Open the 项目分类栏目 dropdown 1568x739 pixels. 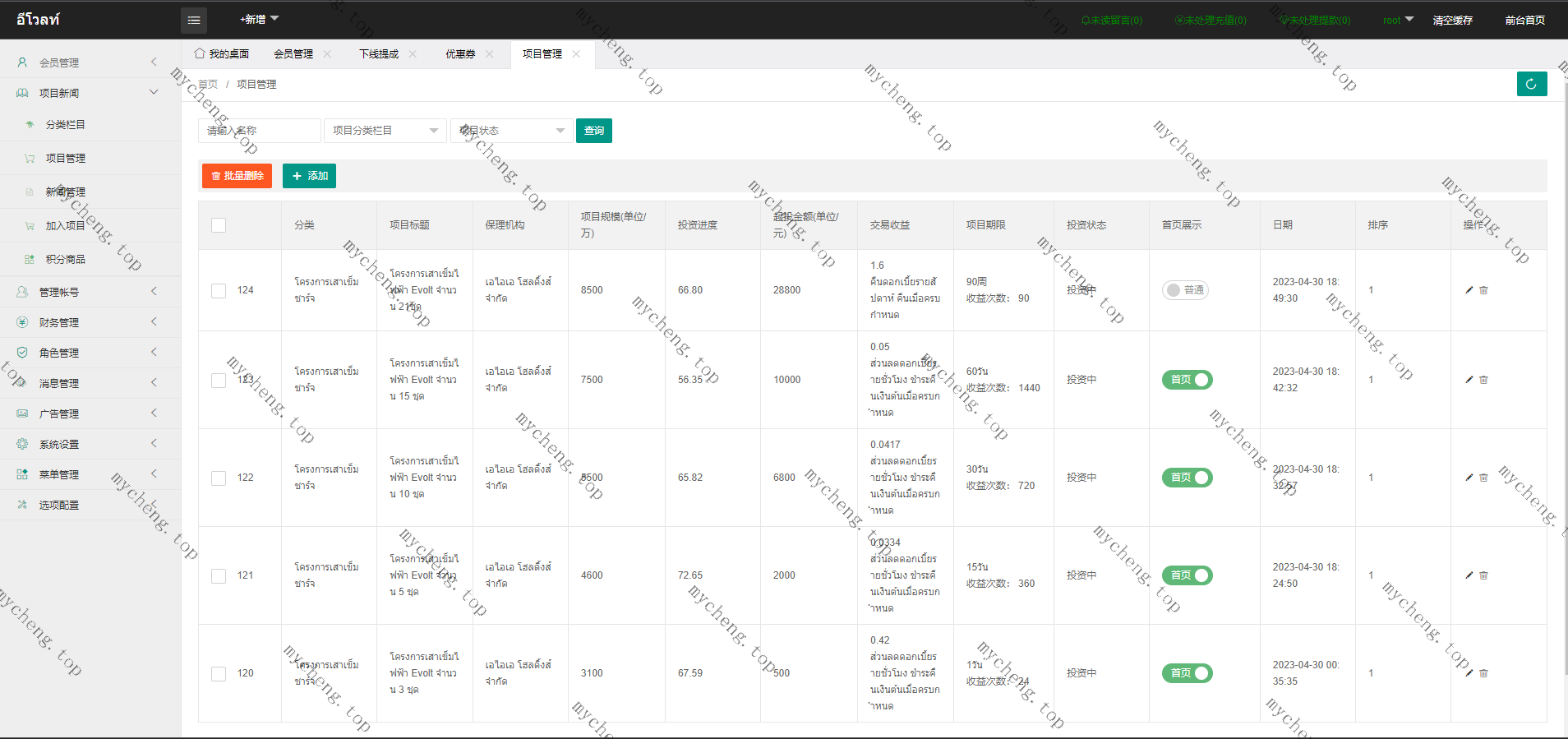[x=385, y=131]
